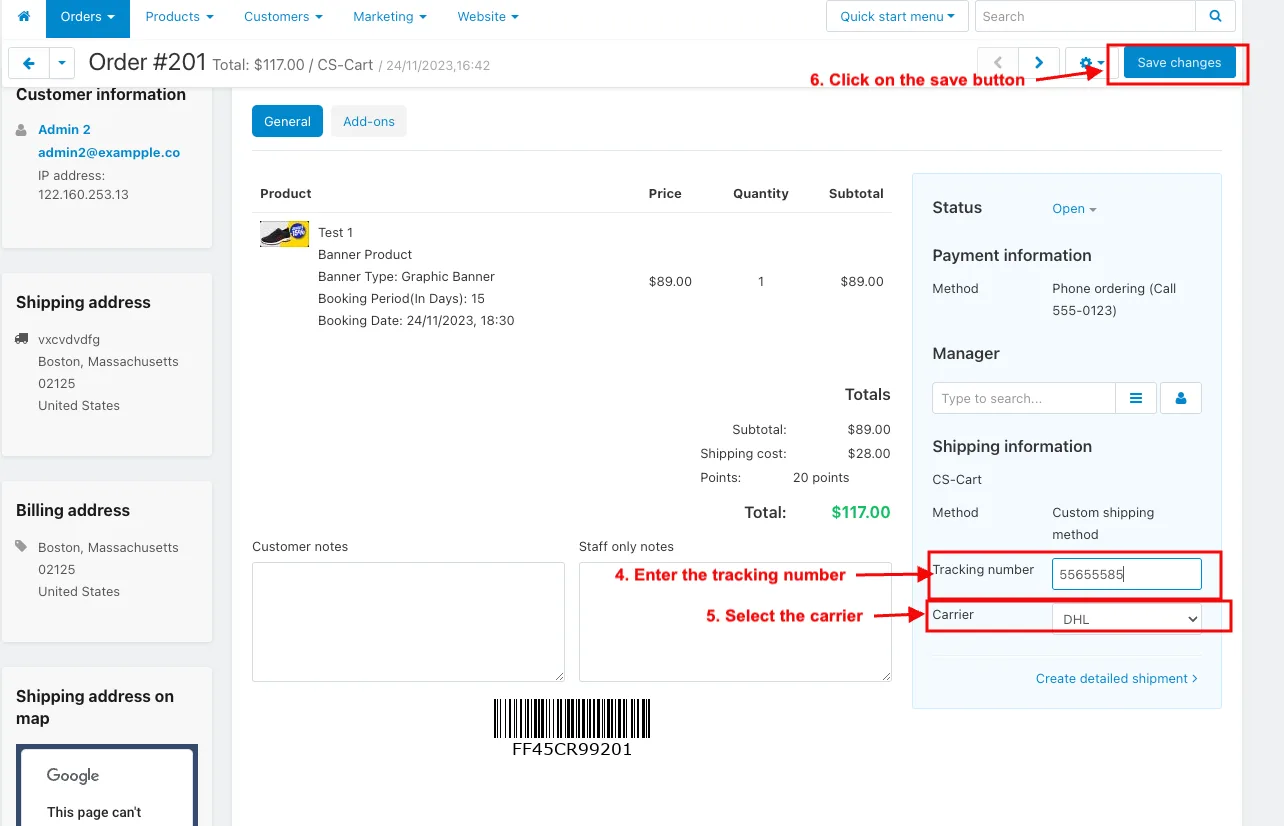This screenshot has height=826, width=1284.
Task: Click the Customer notes text area
Action: [x=408, y=622]
